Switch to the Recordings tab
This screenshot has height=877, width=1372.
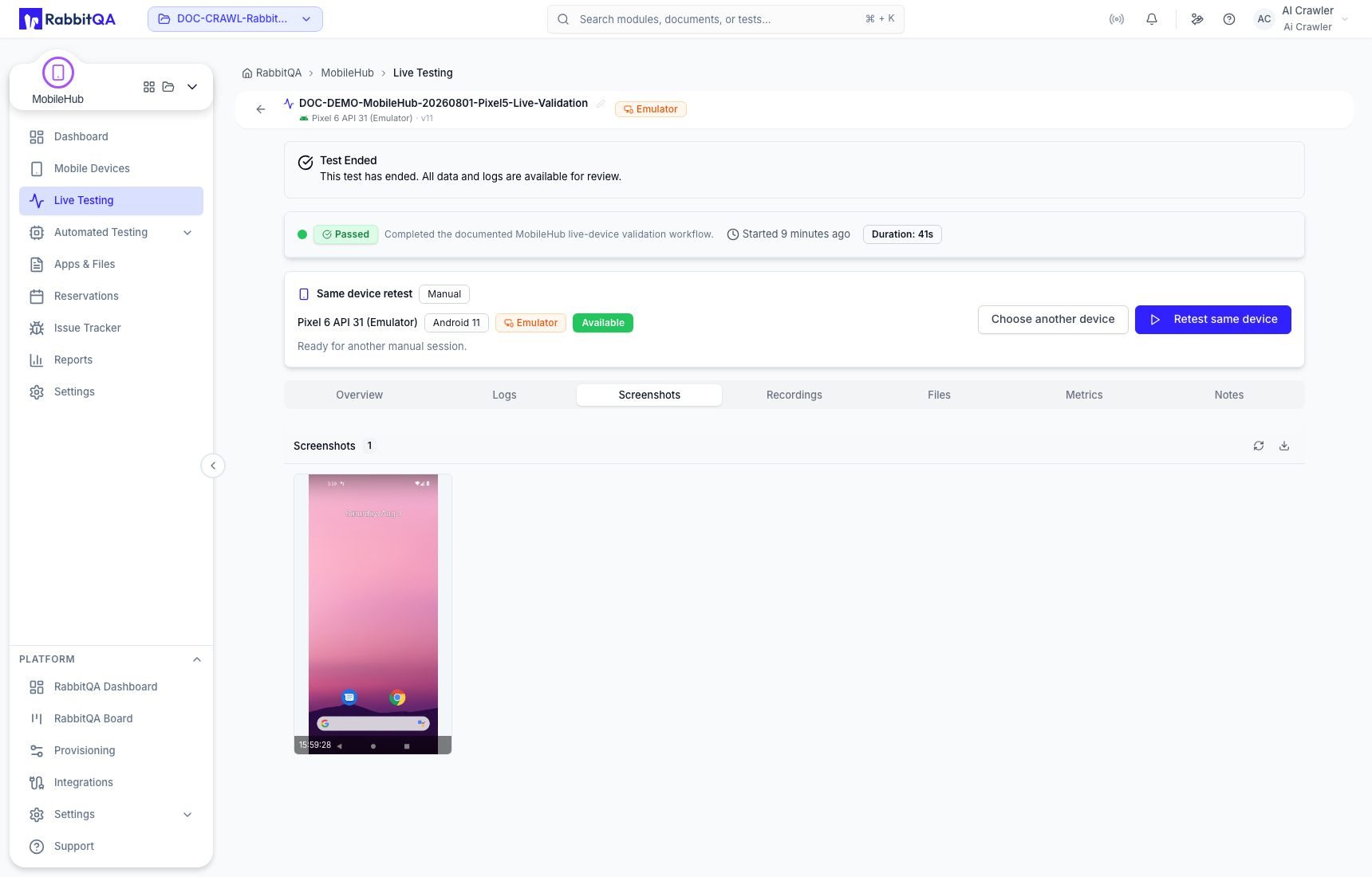[794, 395]
